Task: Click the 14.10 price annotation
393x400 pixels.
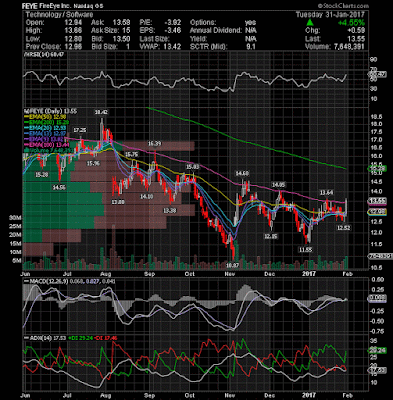Action: (x=146, y=197)
